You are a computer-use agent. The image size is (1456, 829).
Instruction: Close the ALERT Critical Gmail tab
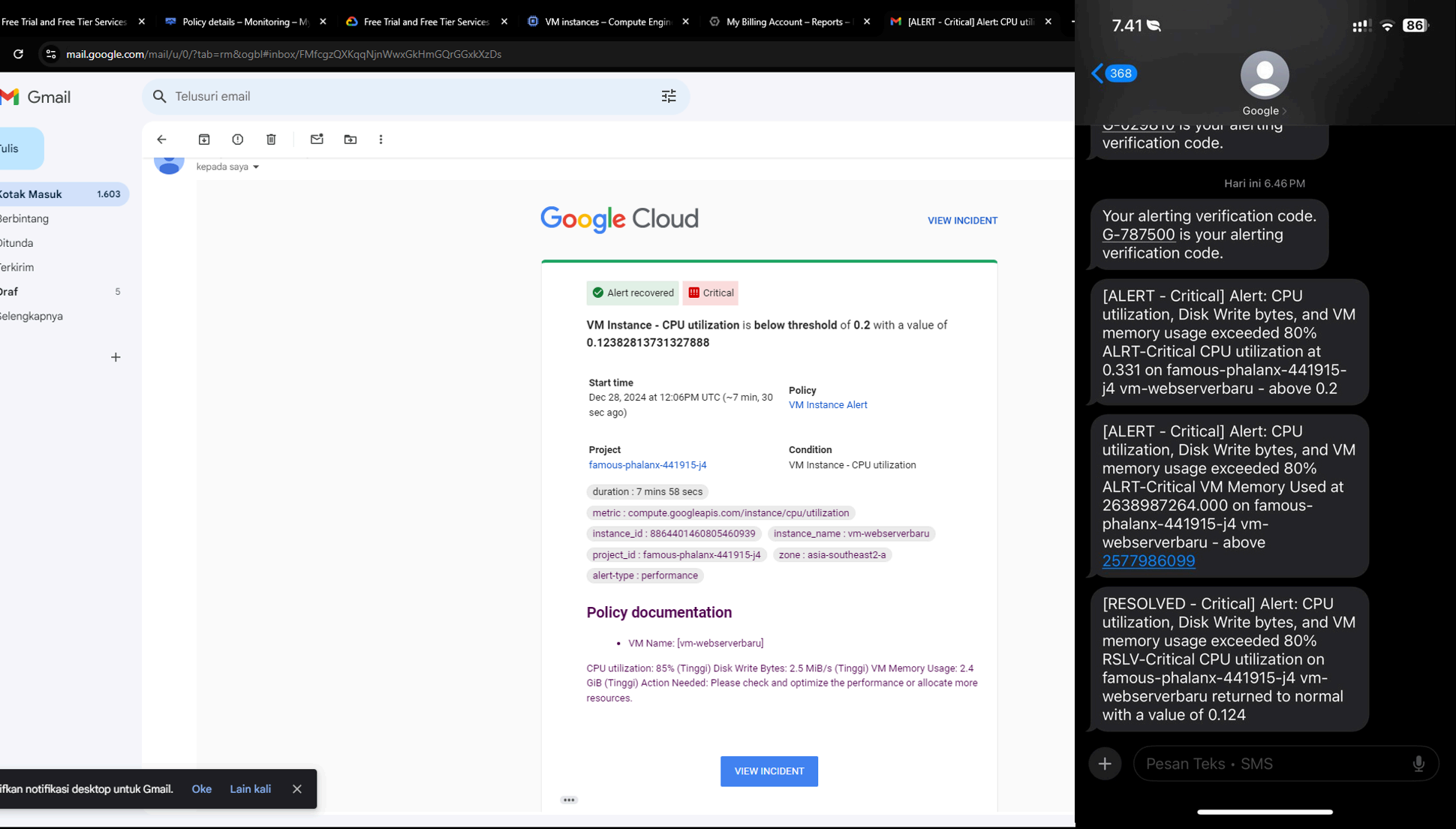tap(1048, 22)
